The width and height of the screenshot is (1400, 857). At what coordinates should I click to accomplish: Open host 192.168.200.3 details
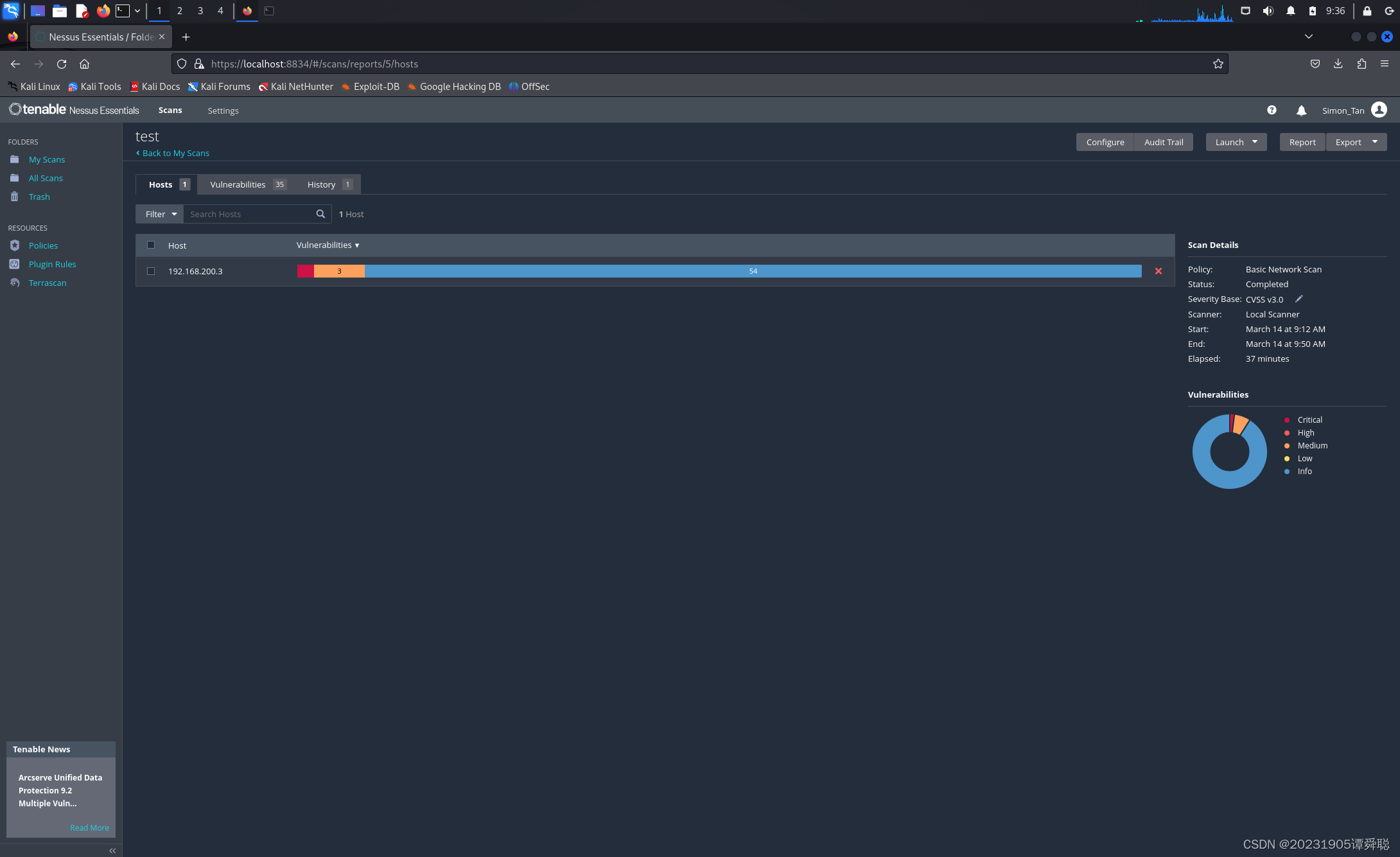click(195, 271)
